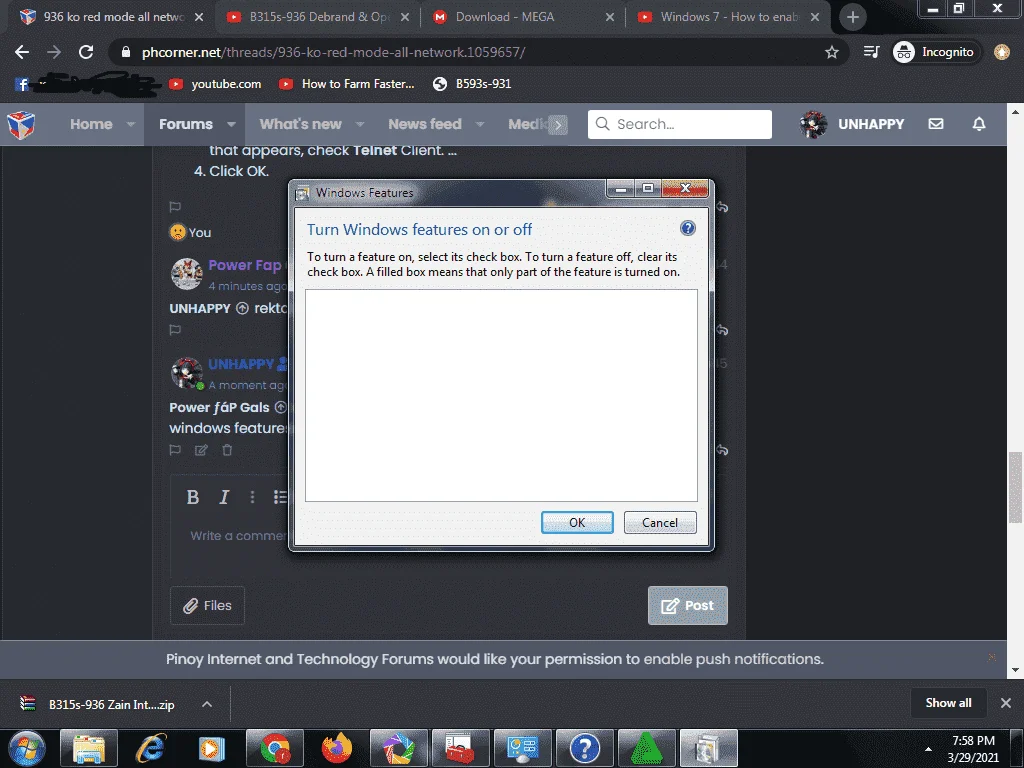The width and height of the screenshot is (1024, 768).
Task: Expand the News feed dropdown arrow
Action: (x=480, y=124)
